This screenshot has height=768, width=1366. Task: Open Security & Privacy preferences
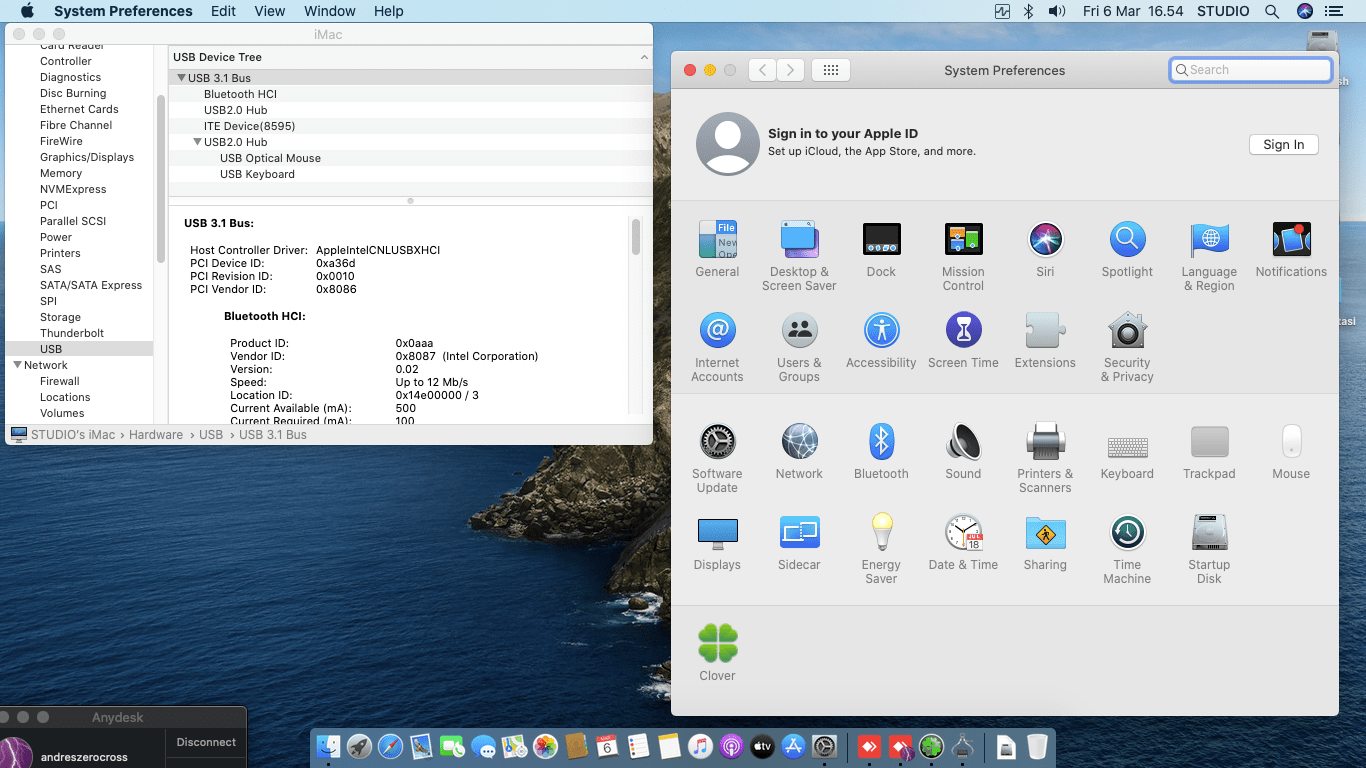pos(1127,330)
